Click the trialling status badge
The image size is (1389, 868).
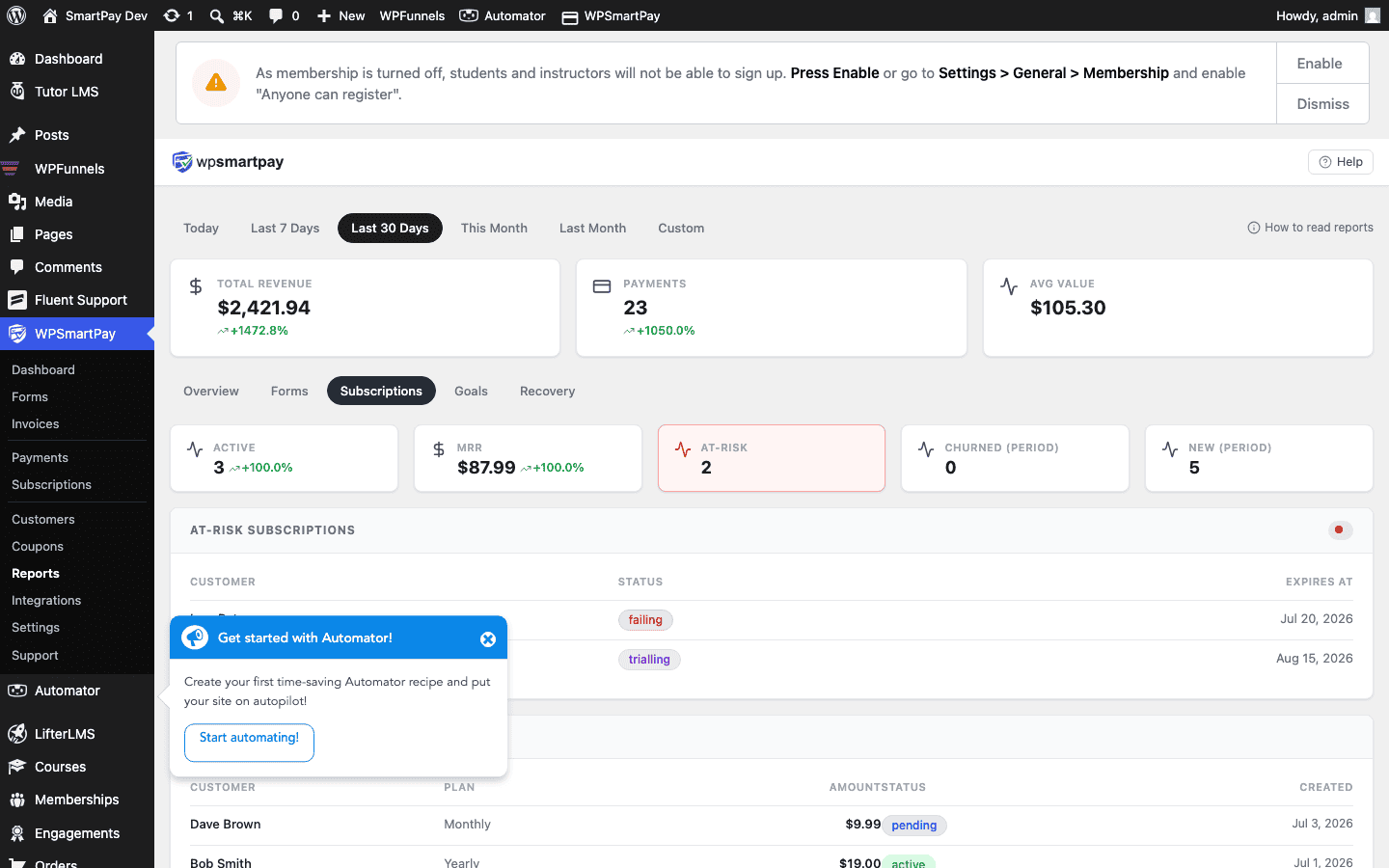[x=649, y=660]
